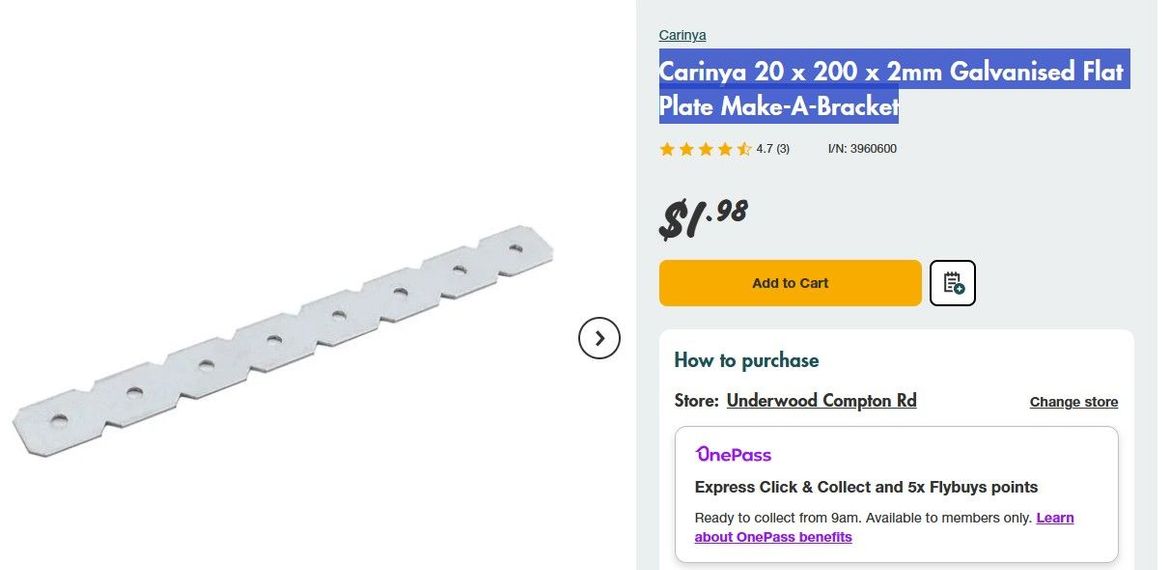Click the 4.7 rating score
Image resolution: width=1170 pixels, height=570 pixels.
pos(764,149)
